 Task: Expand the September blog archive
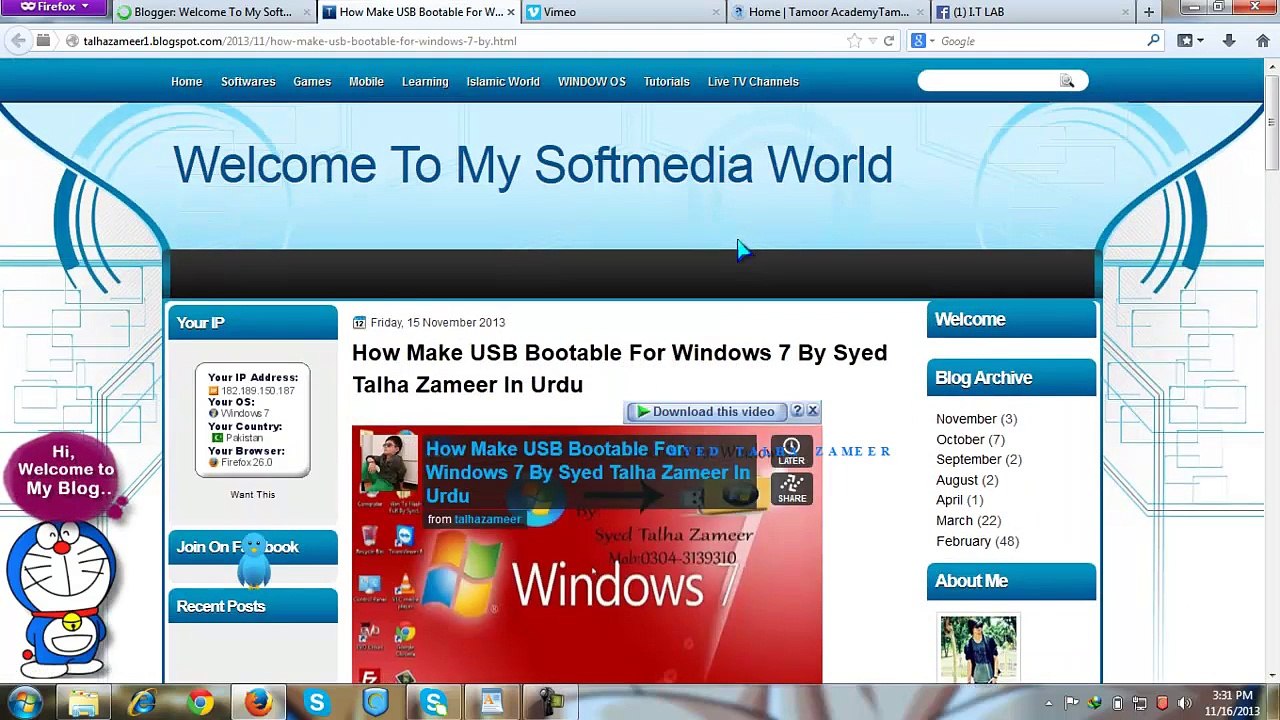tap(968, 459)
